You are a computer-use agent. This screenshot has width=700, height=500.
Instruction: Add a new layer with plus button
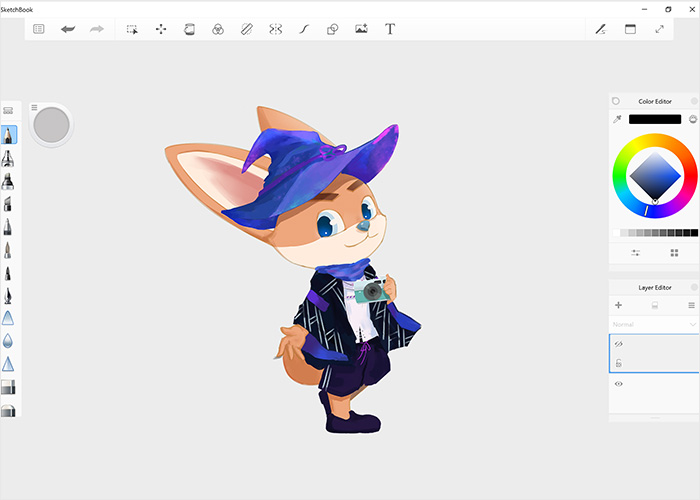(618, 305)
